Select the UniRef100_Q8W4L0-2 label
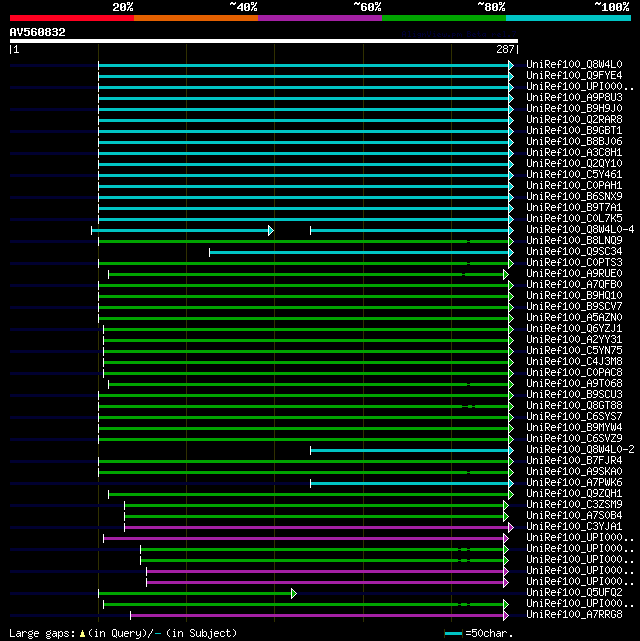Screen dimensions: 640x641 tap(580, 450)
